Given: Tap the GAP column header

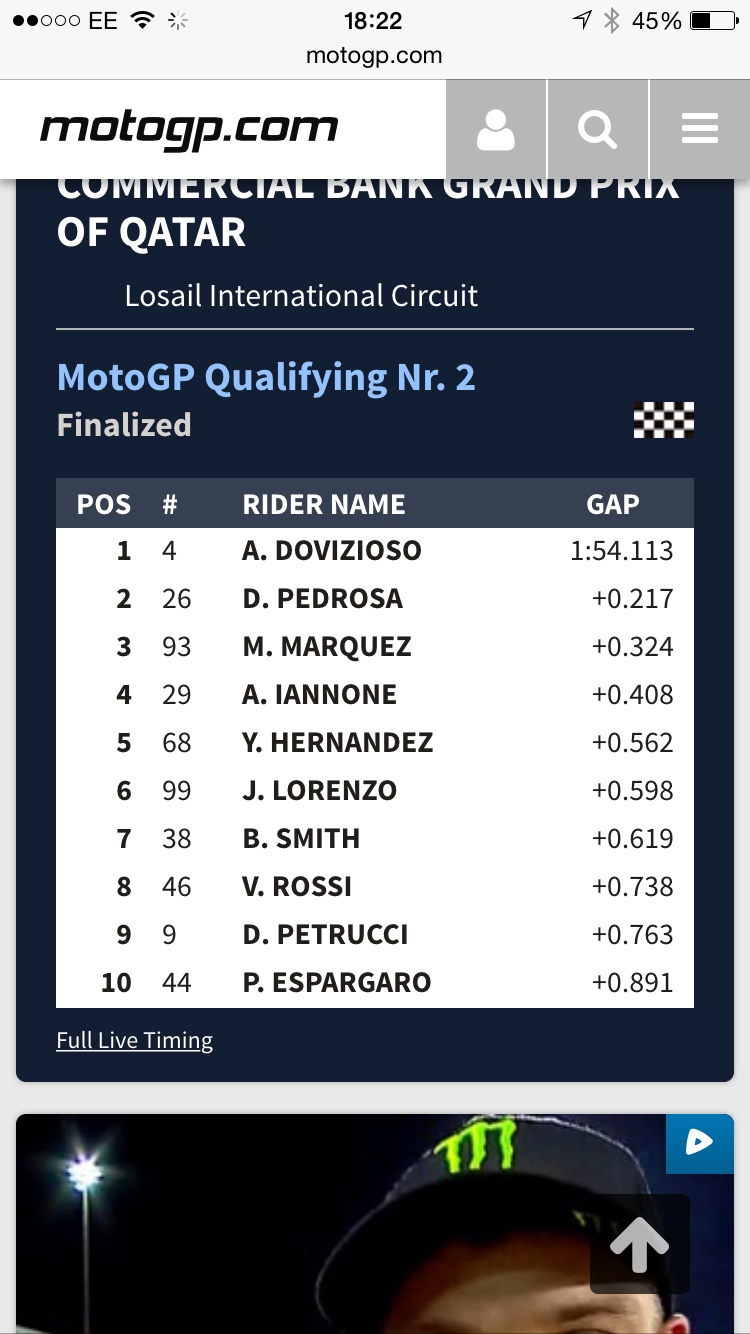Looking at the screenshot, I should (612, 504).
